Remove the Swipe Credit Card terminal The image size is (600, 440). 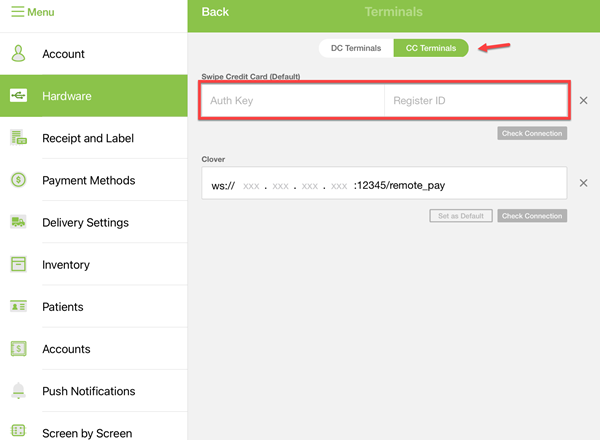584,101
